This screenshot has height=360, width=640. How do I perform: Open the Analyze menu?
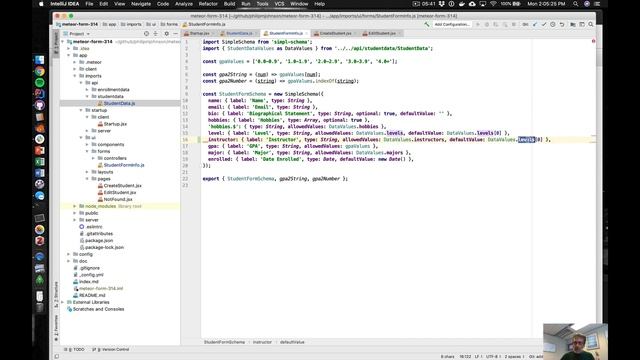184,4
